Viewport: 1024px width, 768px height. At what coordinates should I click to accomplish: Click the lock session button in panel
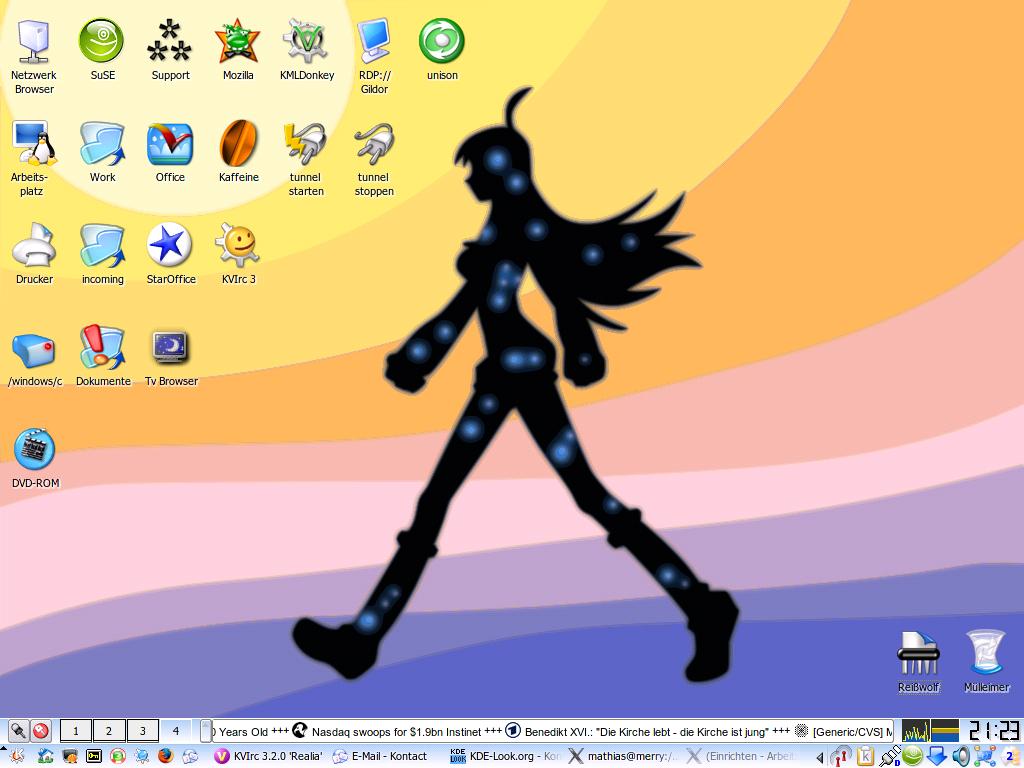coord(18,731)
